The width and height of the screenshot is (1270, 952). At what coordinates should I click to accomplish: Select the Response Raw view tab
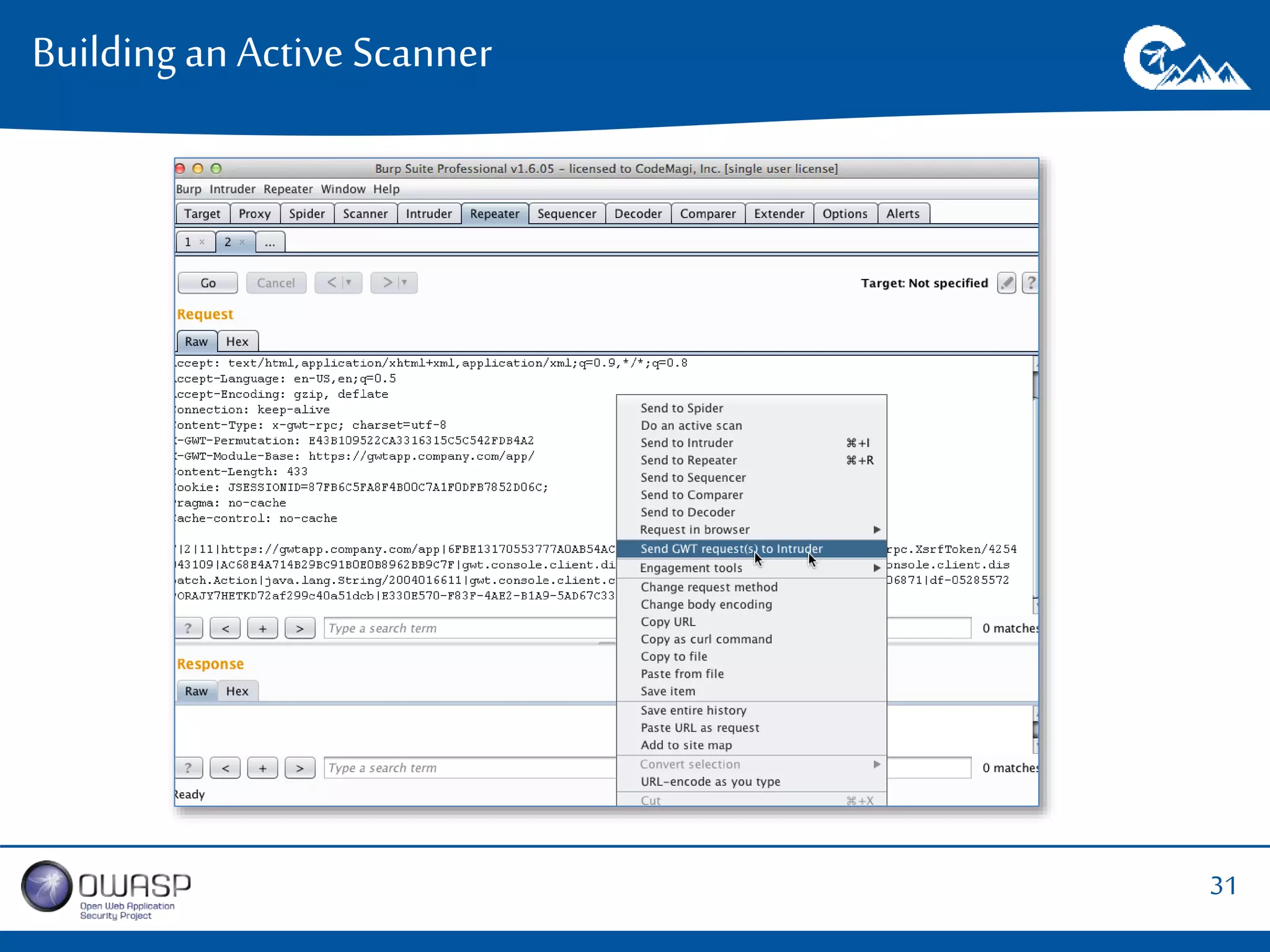(197, 691)
